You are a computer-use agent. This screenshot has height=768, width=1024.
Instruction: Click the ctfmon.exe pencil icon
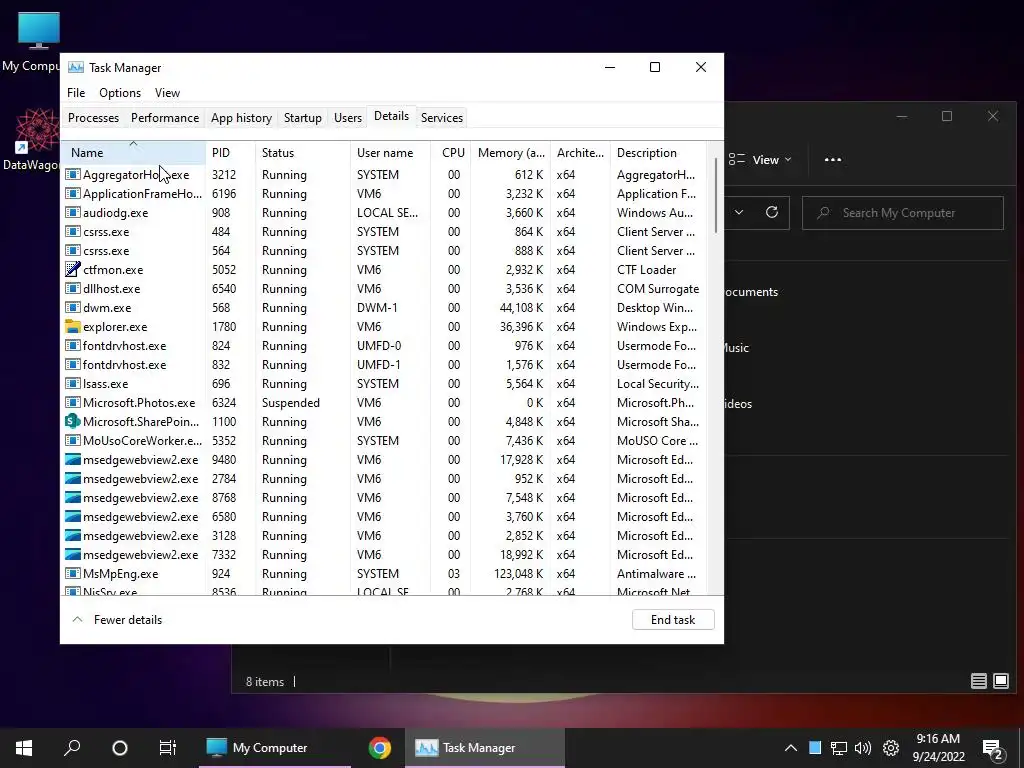72,270
